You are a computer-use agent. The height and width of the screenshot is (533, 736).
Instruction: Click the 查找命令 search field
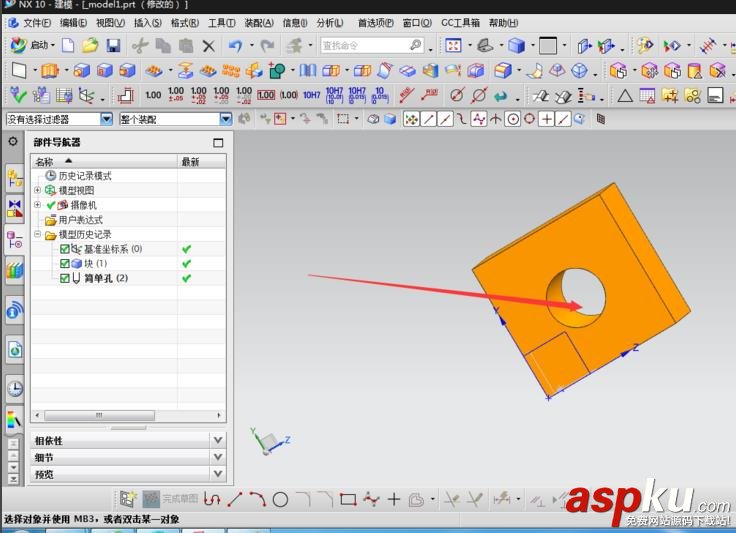pyautogui.click(x=372, y=46)
